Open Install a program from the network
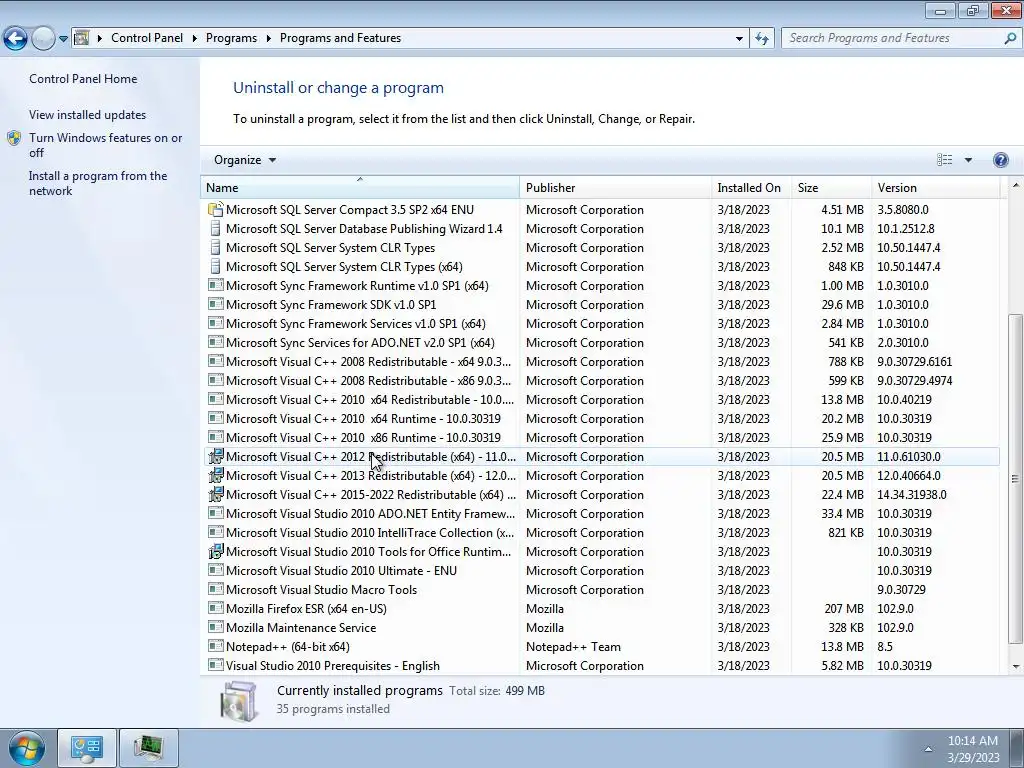The height and width of the screenshot is (768, 1024). [x=98, y=184]
